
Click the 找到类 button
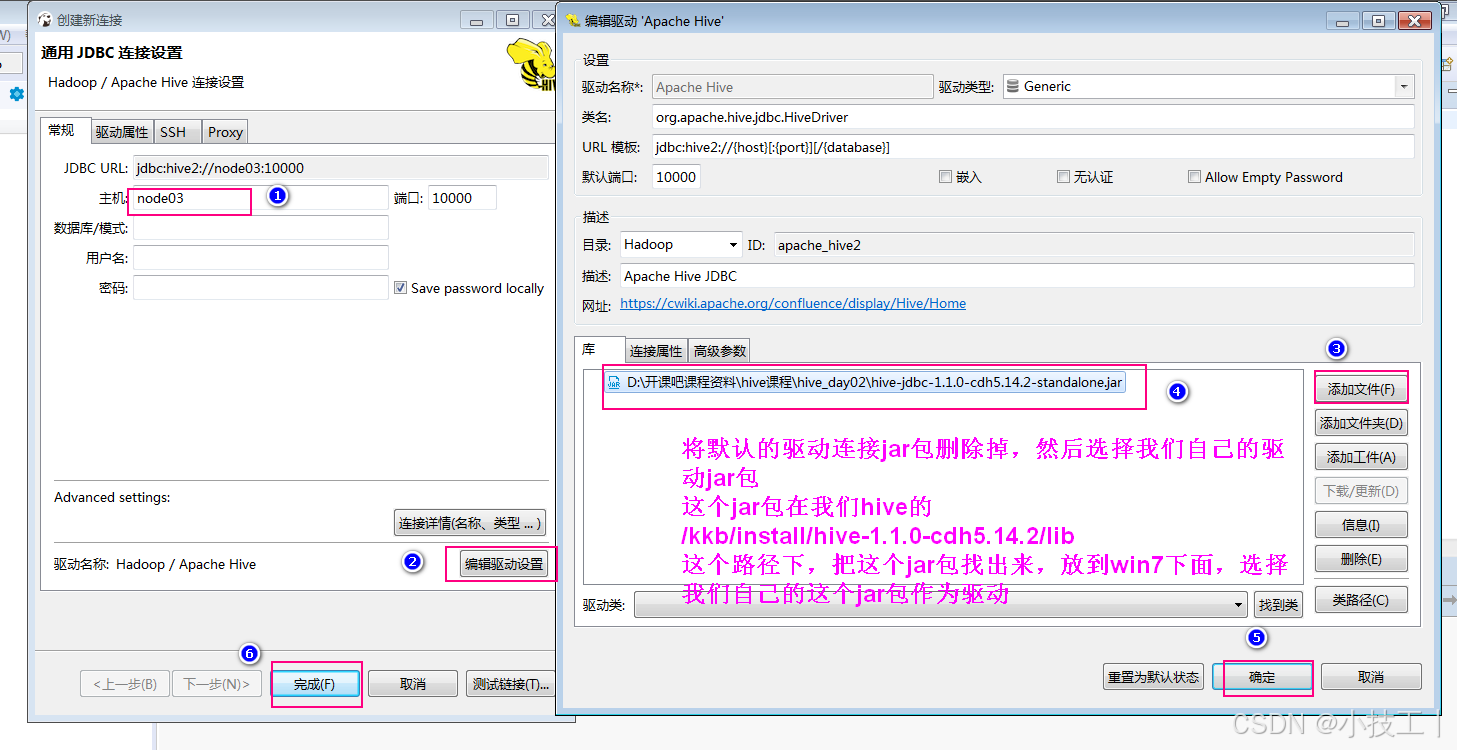[1278, 605]
